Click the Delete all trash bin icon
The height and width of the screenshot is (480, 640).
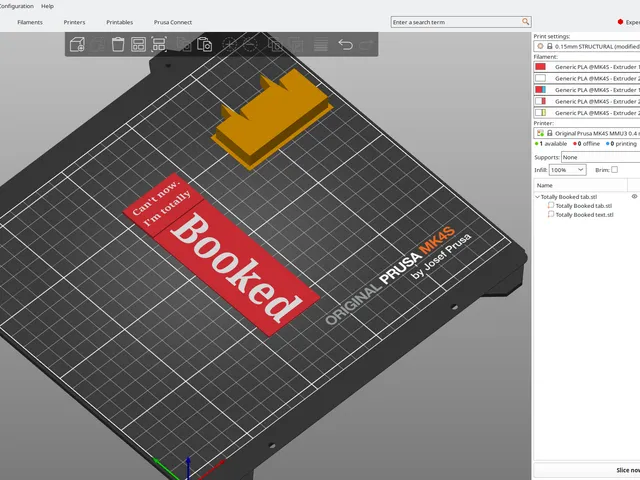[x=118, y=44]
